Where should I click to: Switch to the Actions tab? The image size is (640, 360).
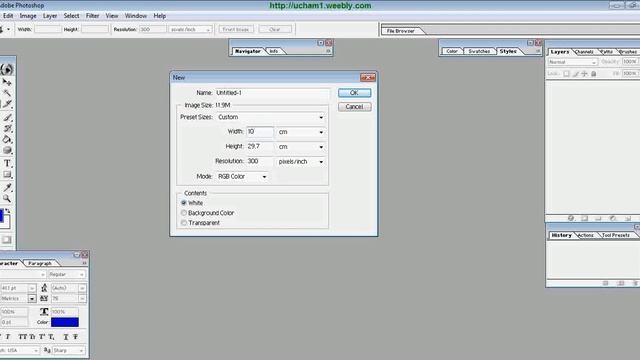(586, 236)
